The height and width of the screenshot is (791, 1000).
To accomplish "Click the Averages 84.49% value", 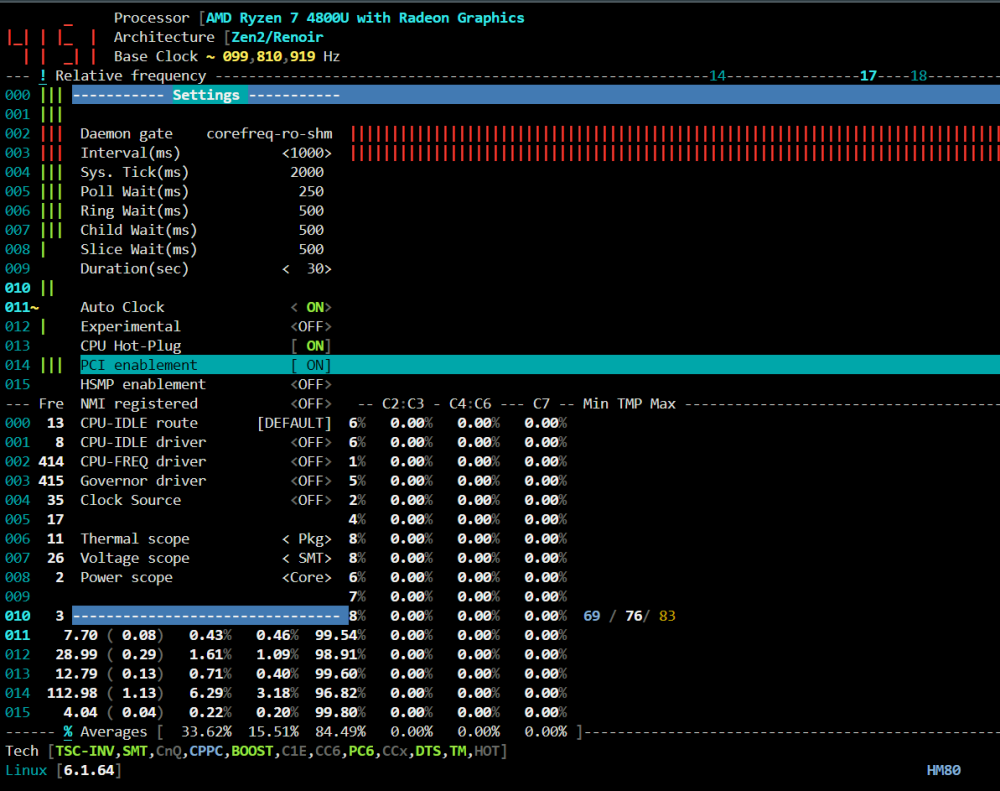I will click(341, 732).
